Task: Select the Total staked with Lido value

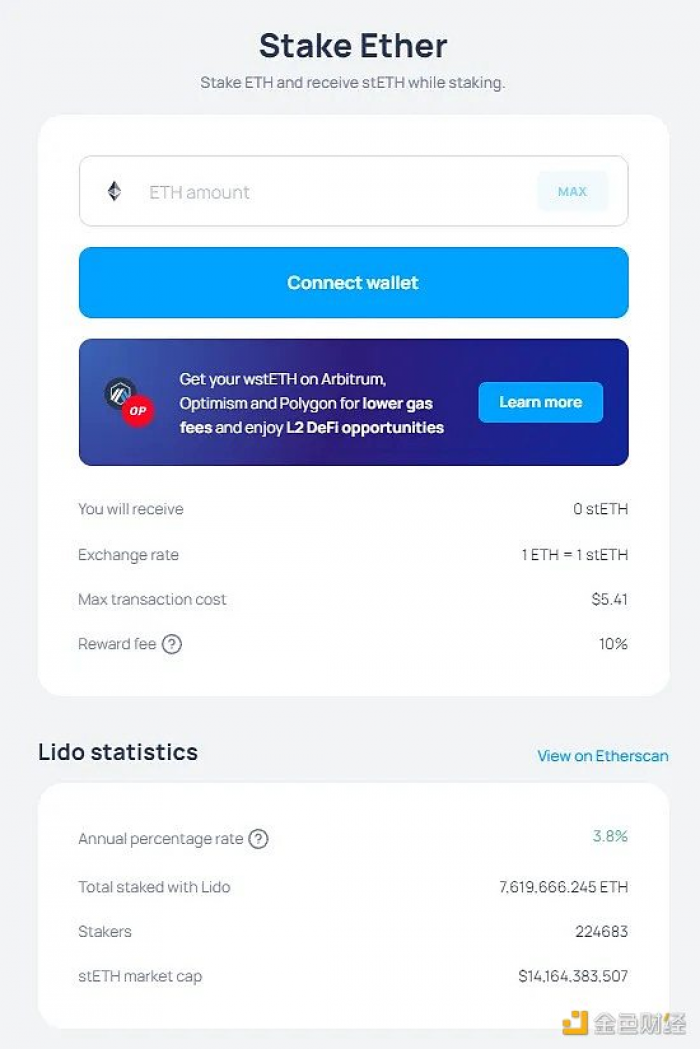Action: click(563, 887)
